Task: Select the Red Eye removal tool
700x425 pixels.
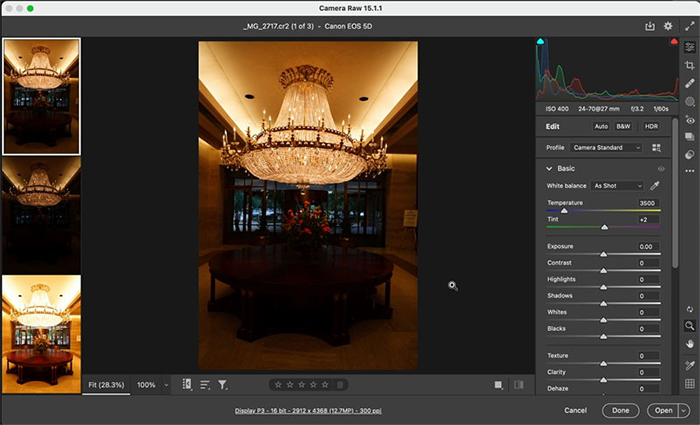Action: pos(690,120)
